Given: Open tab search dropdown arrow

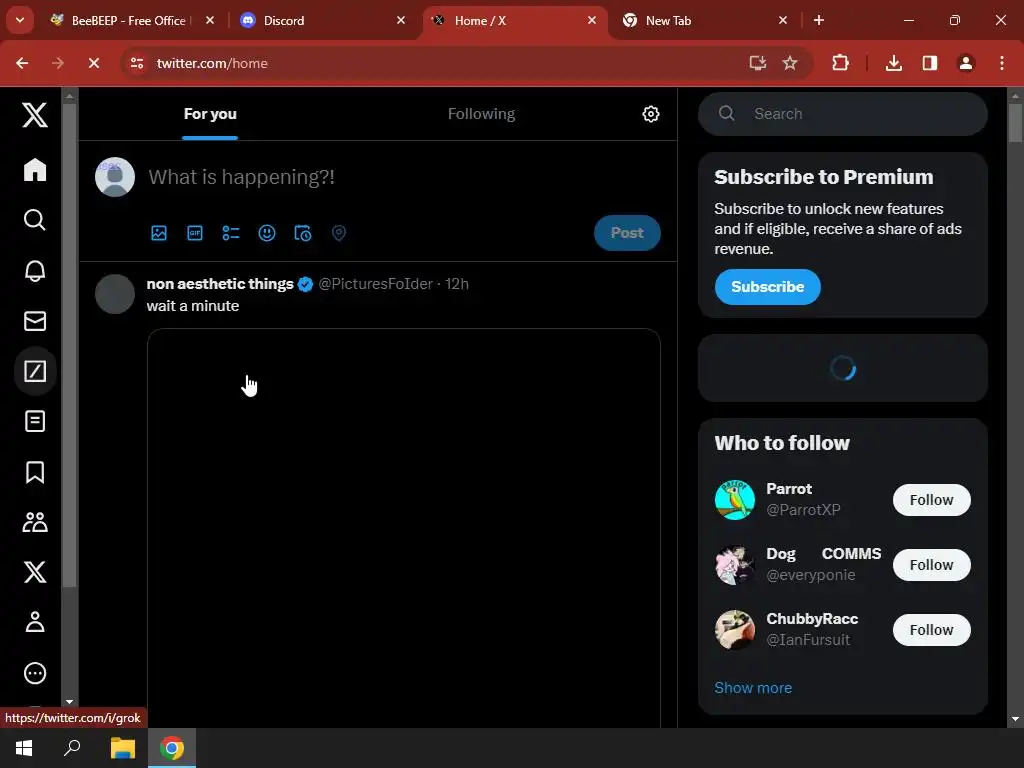Looking at the screenshot, I should (20, 20).
